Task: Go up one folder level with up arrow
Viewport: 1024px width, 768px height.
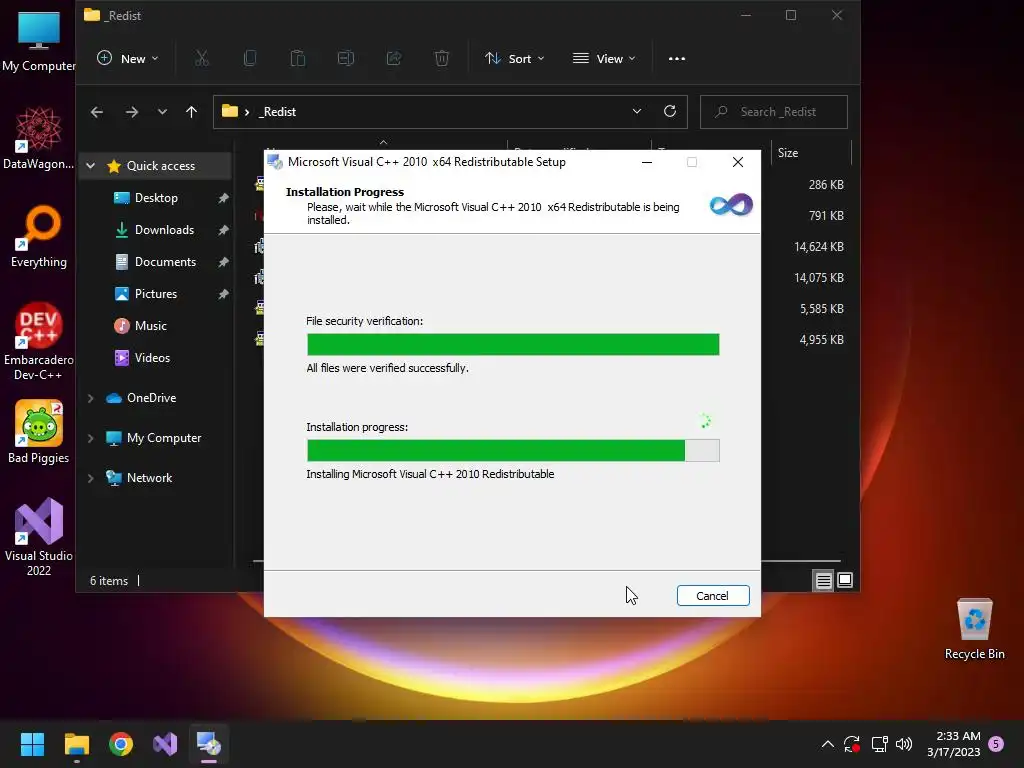Action: tap(191, 112)
